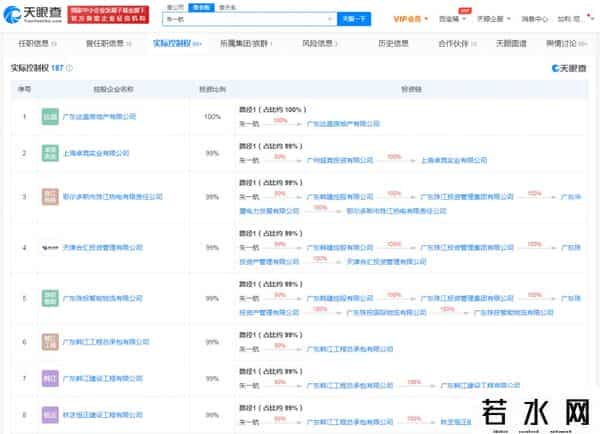Click the info icon beside 实际控制权 187
600x434 pixels.
coord(69,68)
